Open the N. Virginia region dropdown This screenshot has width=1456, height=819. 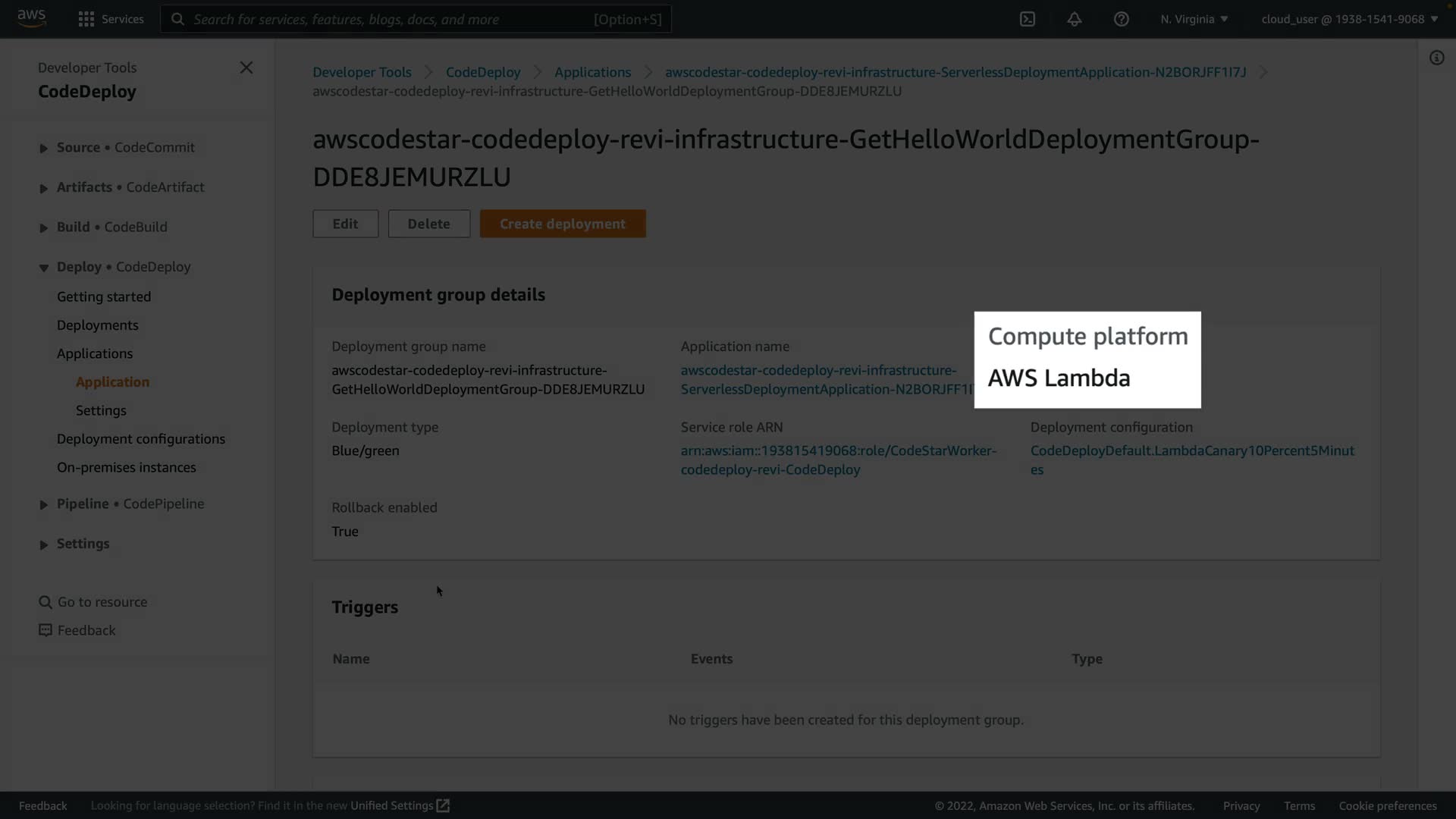point(1194,19)
